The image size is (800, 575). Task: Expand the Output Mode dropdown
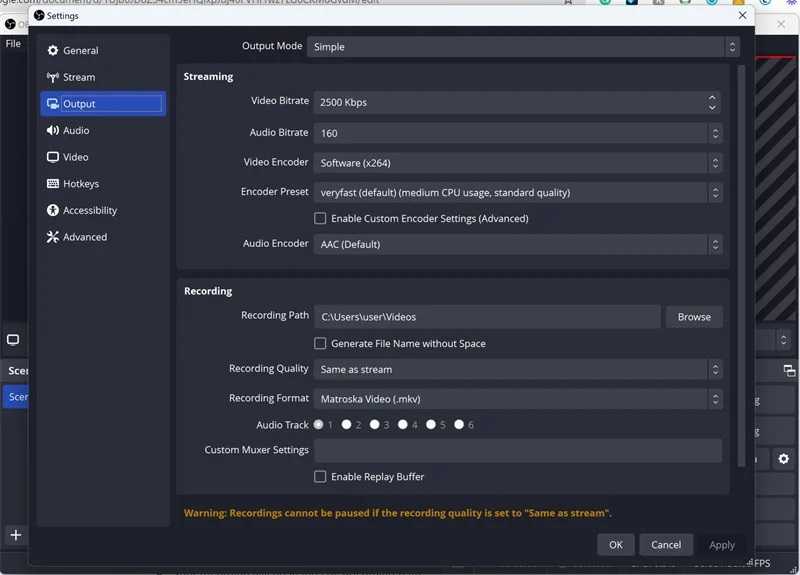click(523, 47)
